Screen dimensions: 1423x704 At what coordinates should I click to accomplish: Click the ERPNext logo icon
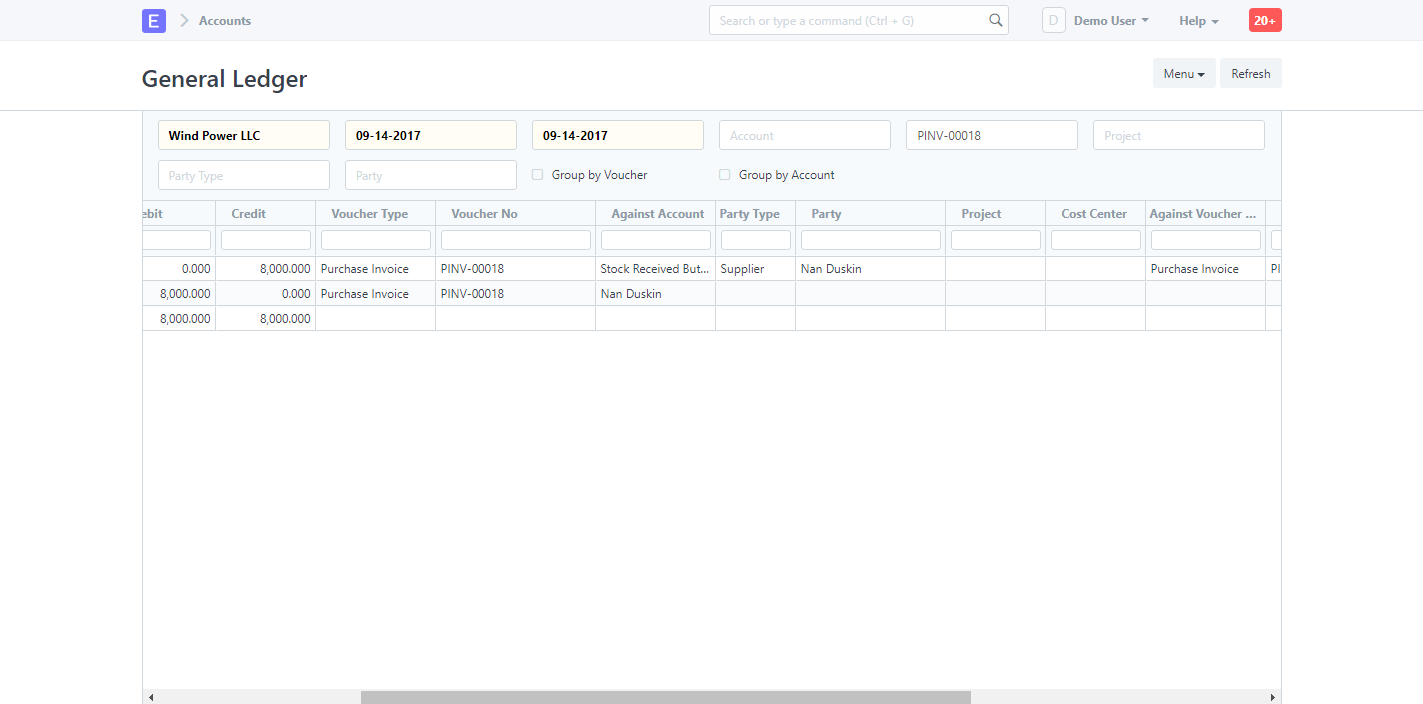(x=153, y=20)
